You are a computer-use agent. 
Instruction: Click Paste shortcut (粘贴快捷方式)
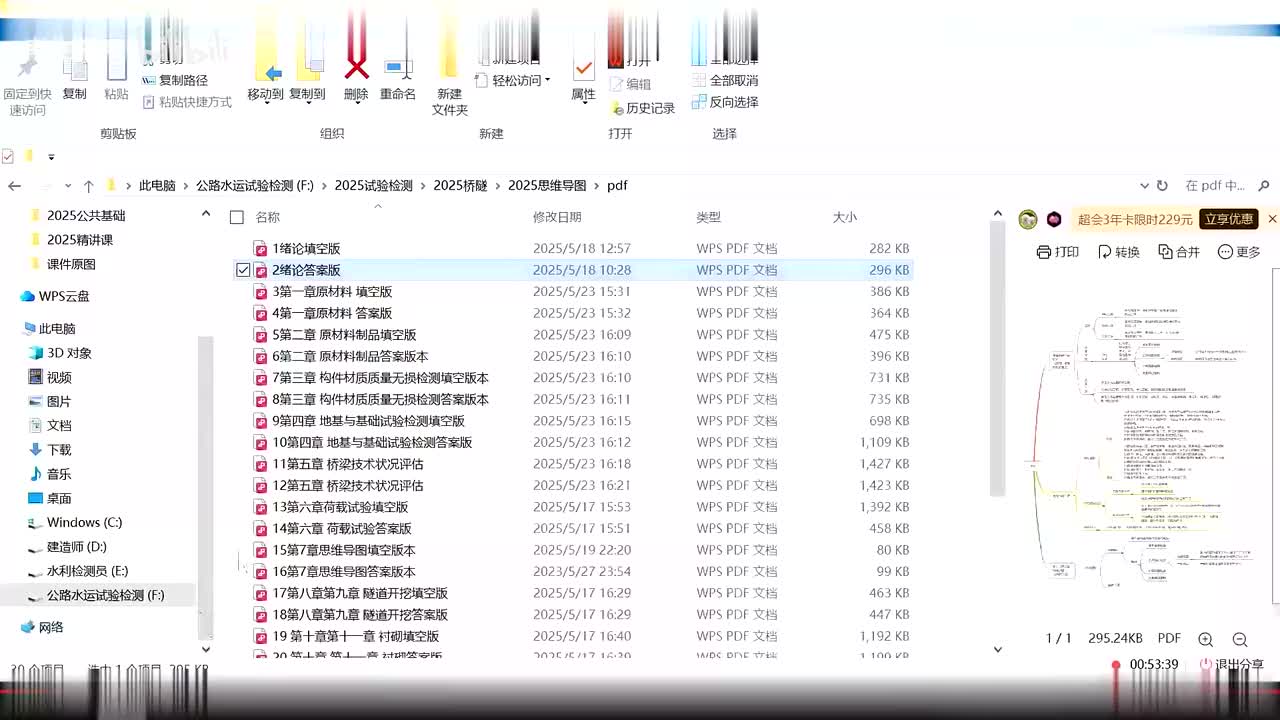coord(187,102)
